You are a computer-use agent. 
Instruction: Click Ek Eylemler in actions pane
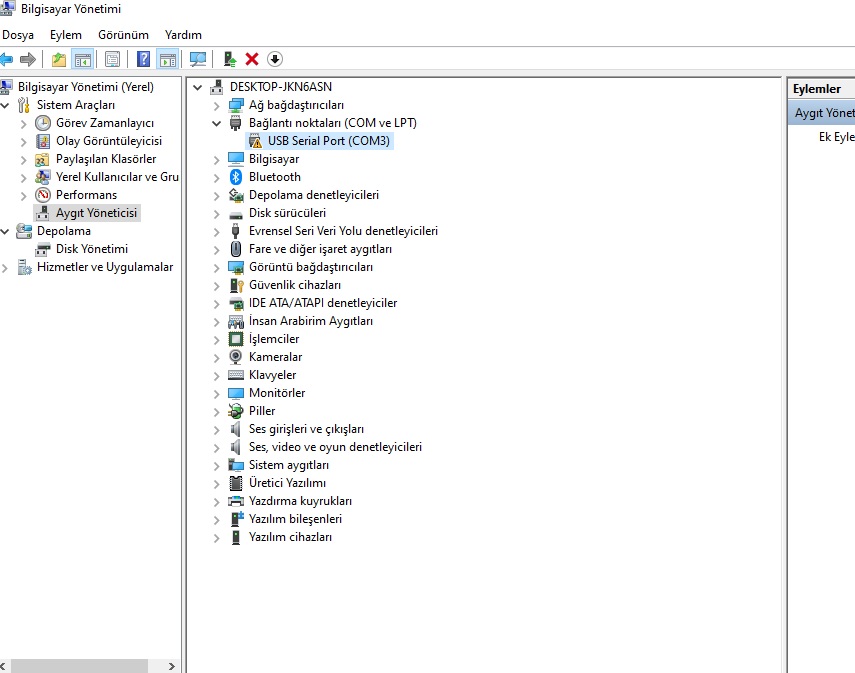[836, 136]
